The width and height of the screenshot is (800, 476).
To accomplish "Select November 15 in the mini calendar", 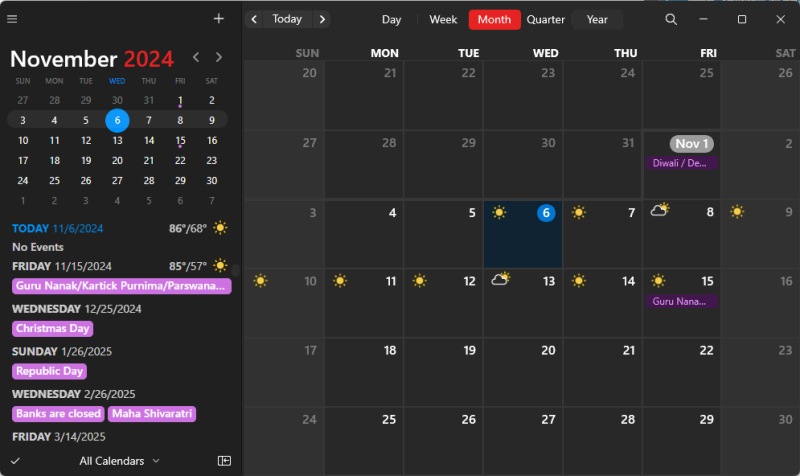I will point(180,140).
